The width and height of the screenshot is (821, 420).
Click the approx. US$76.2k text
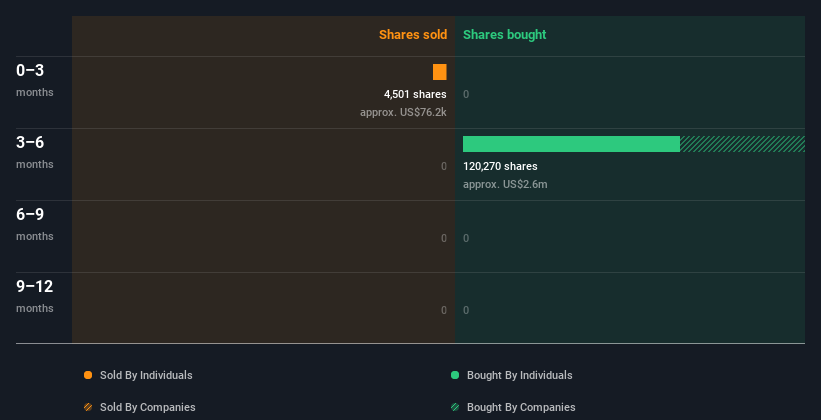403,112
